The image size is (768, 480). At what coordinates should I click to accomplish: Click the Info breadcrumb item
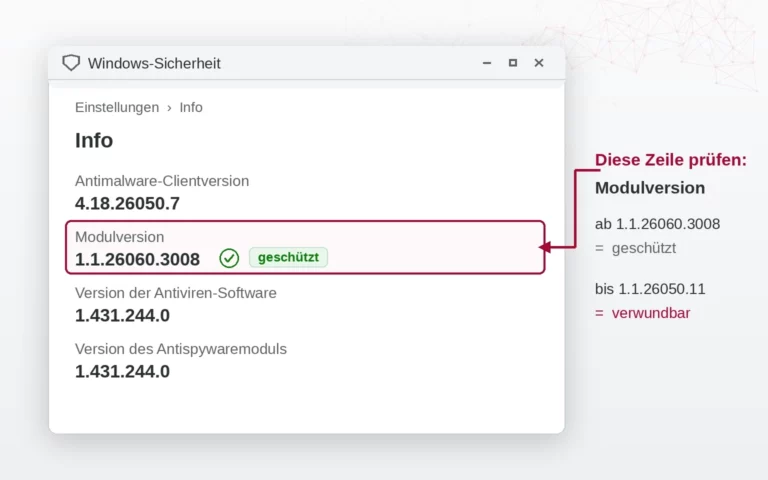pyautogui.click(x=191, y=107)
